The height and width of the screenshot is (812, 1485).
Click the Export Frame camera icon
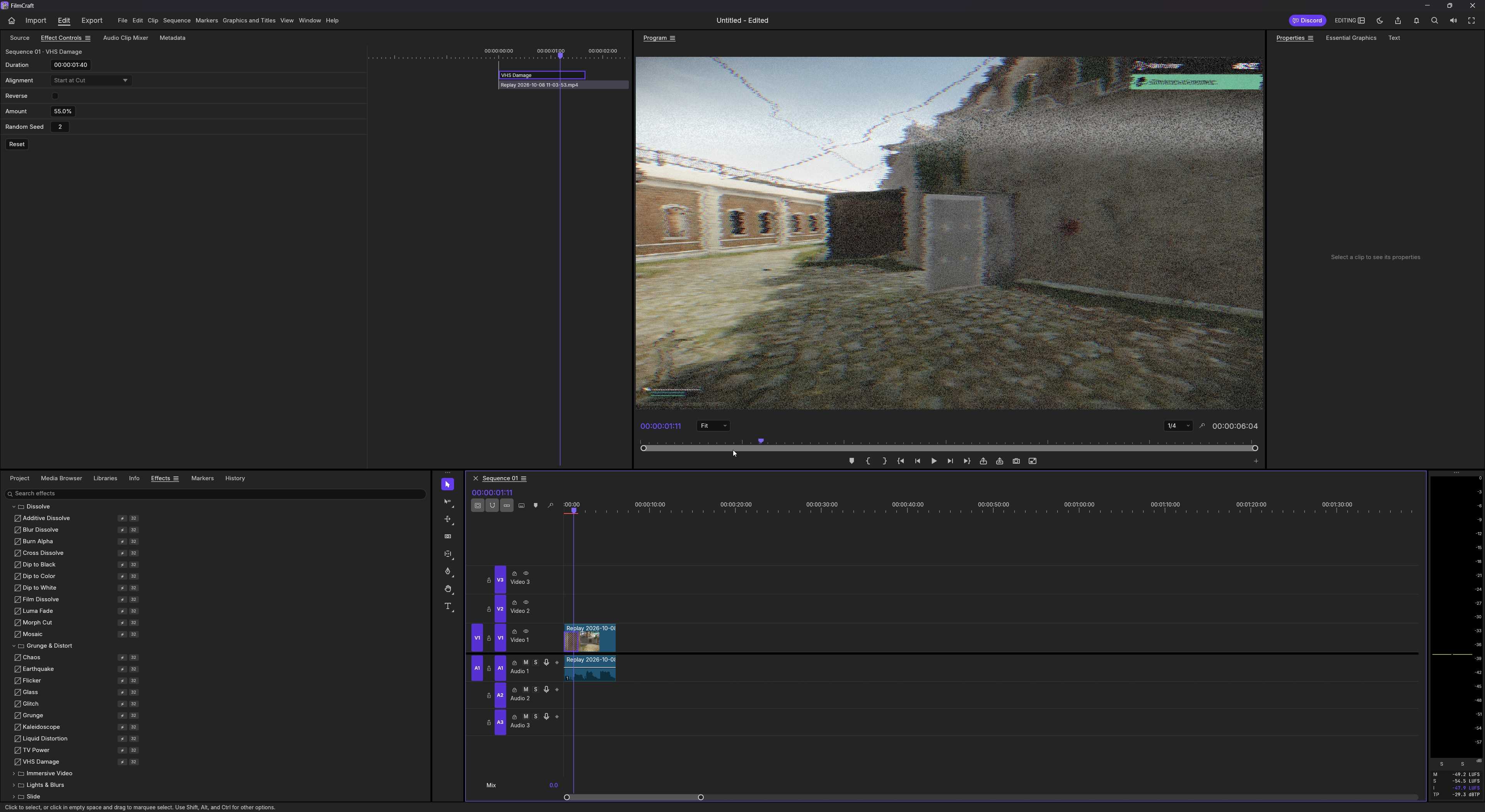click(x=1016, y=461)
